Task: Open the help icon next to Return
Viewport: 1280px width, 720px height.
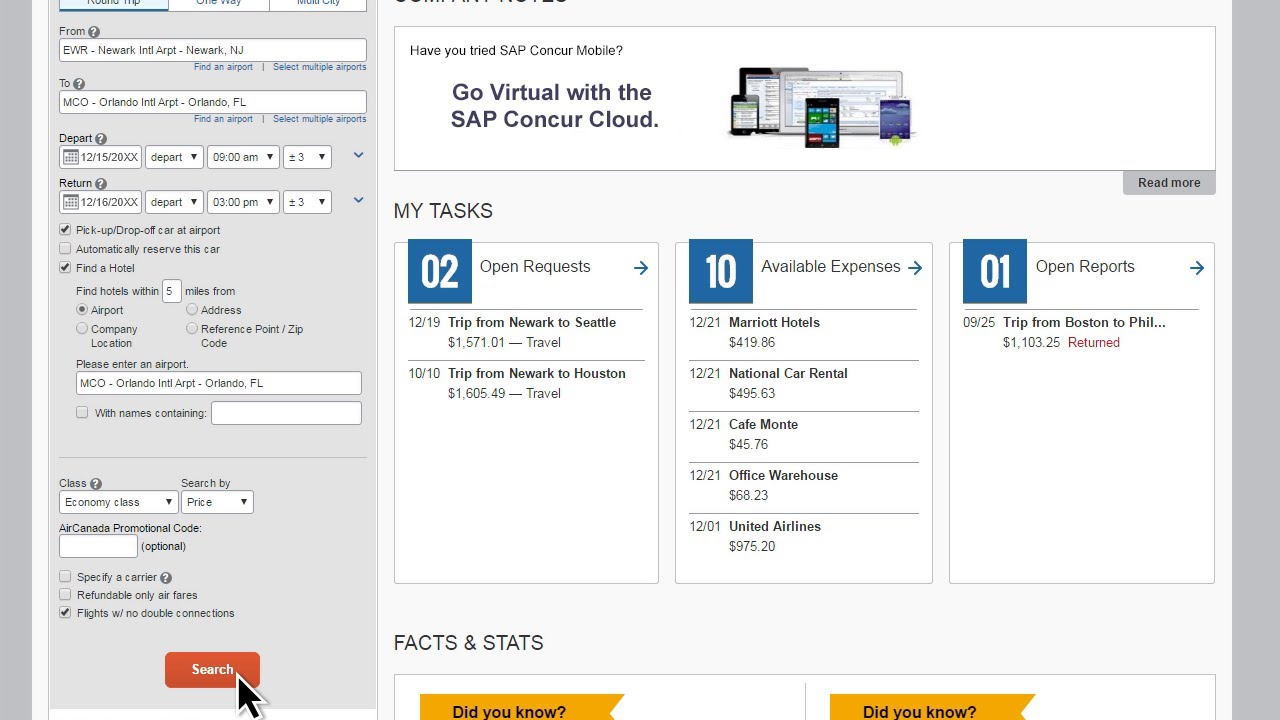Action: (x=100, y=184)
